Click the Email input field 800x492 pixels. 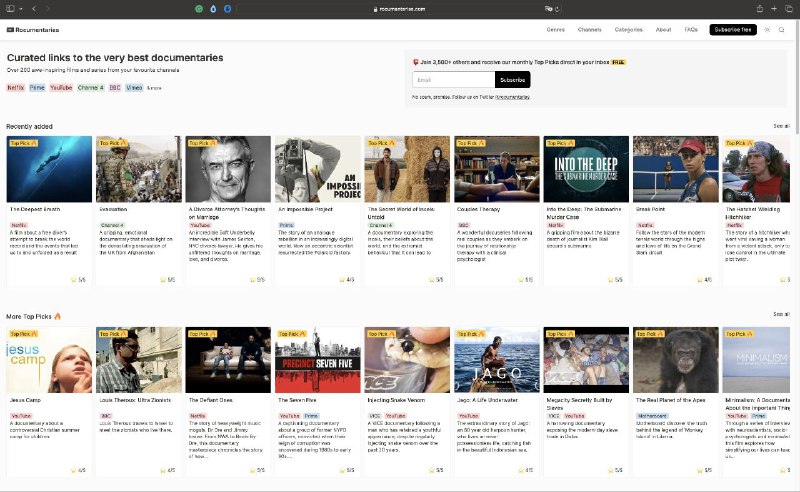coord(453,79)
